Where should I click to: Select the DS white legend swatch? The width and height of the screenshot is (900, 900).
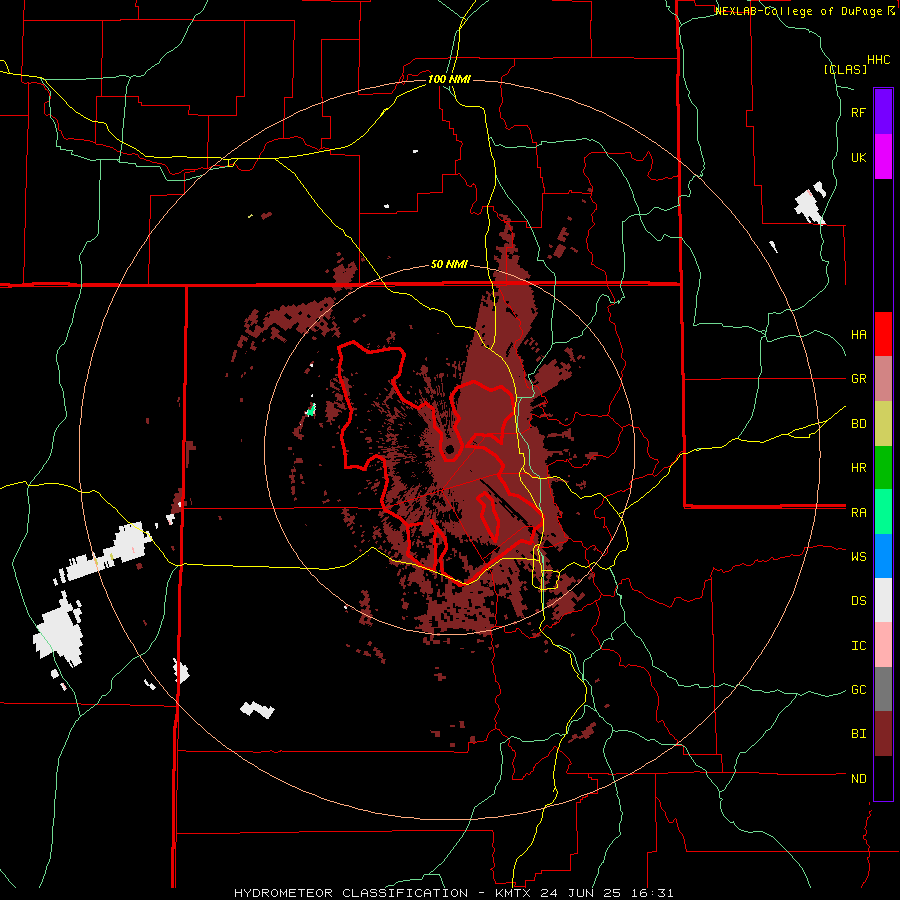(x=883, y=600)
